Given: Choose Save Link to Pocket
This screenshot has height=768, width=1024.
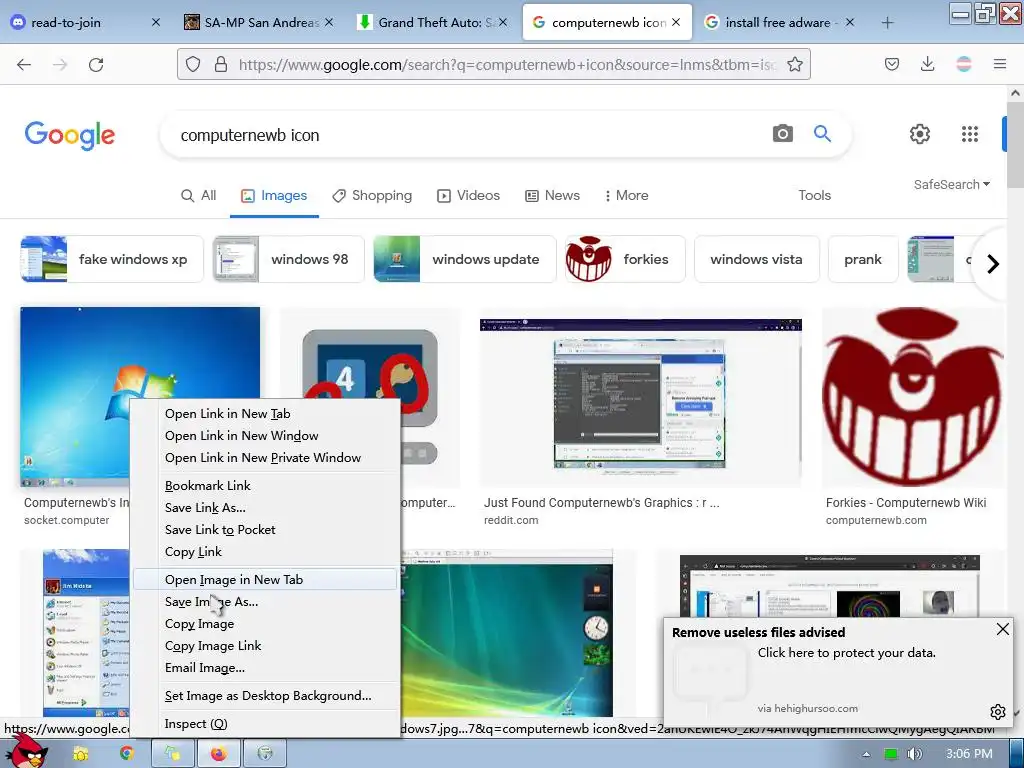Looking at the screenshot, I should [x=265, y=530].
